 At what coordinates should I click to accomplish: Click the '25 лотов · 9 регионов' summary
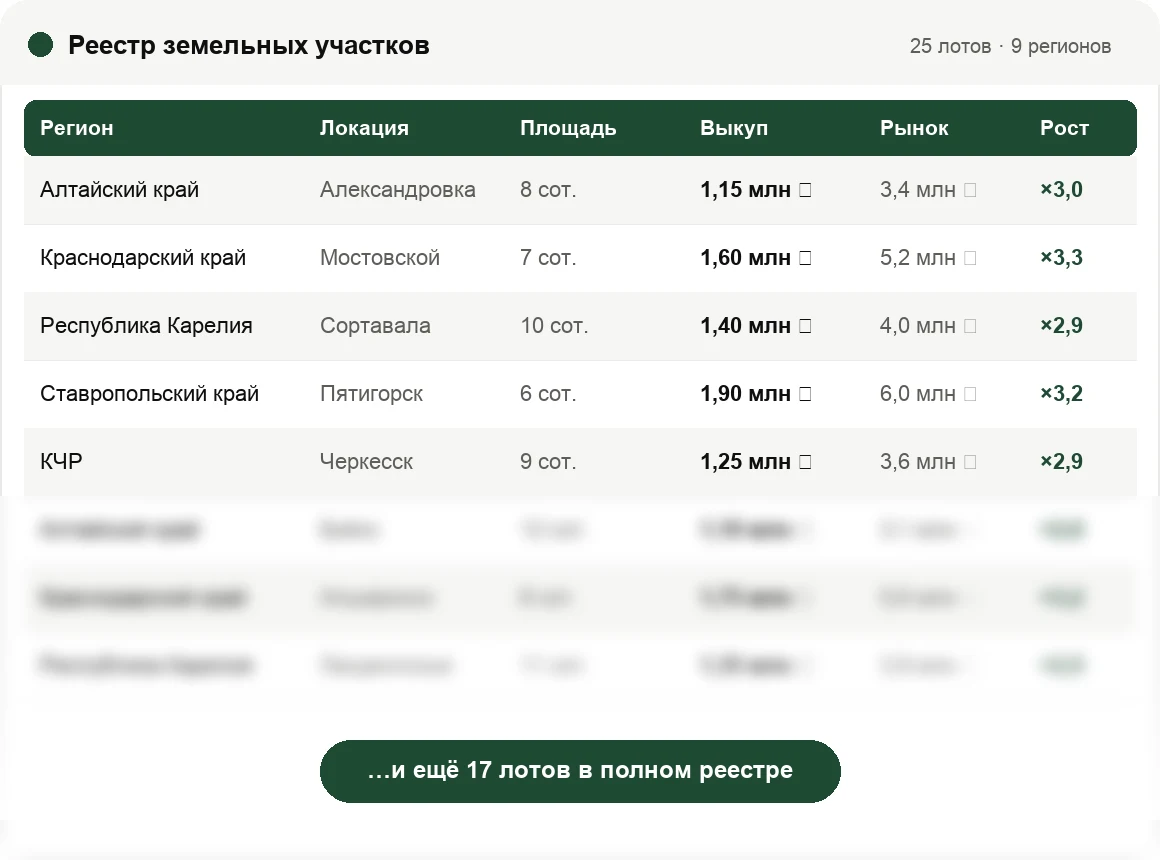pos(1011,46)
